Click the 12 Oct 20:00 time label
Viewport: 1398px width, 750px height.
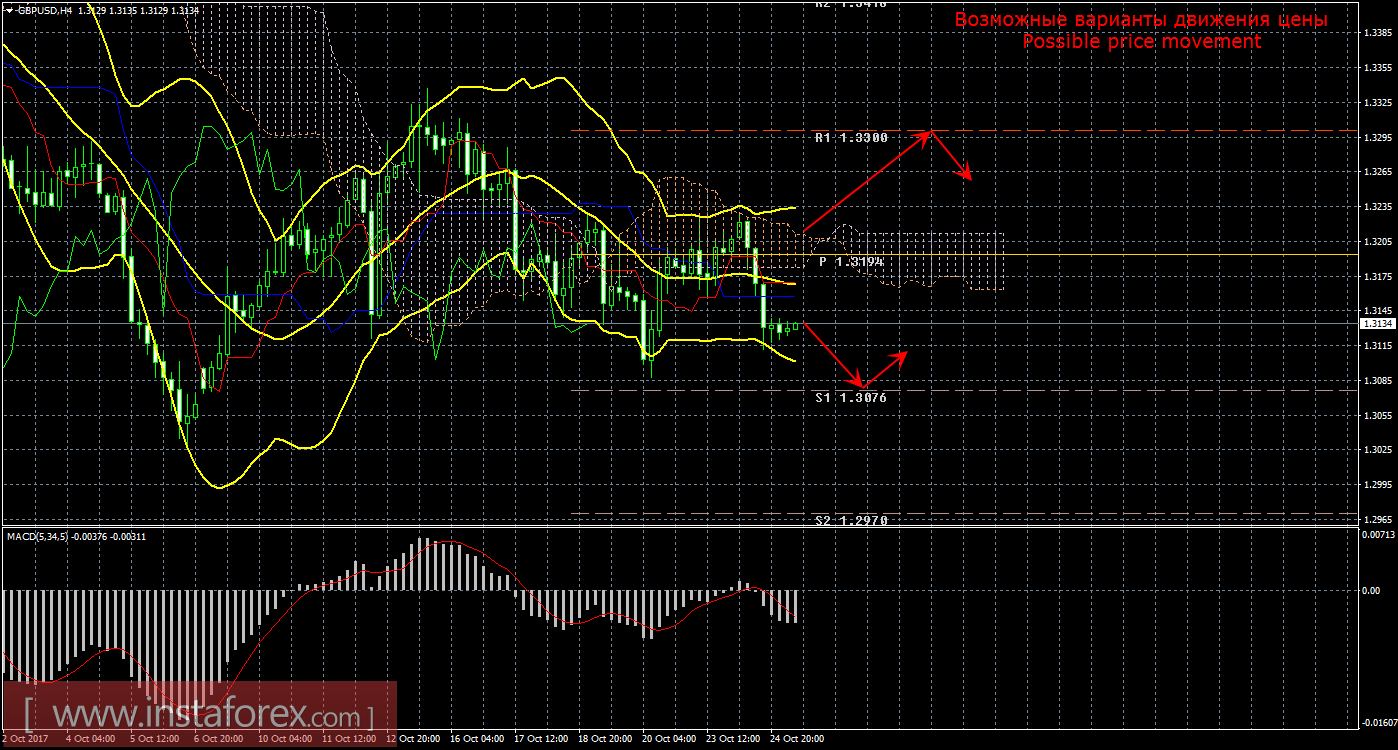click(x=411, y=739)
